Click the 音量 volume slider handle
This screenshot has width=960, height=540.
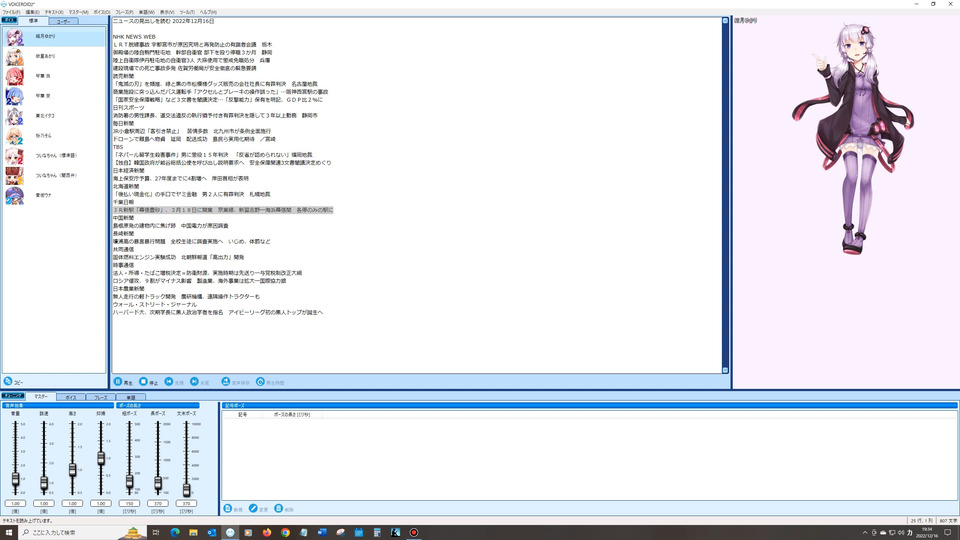tap(15, 479)
